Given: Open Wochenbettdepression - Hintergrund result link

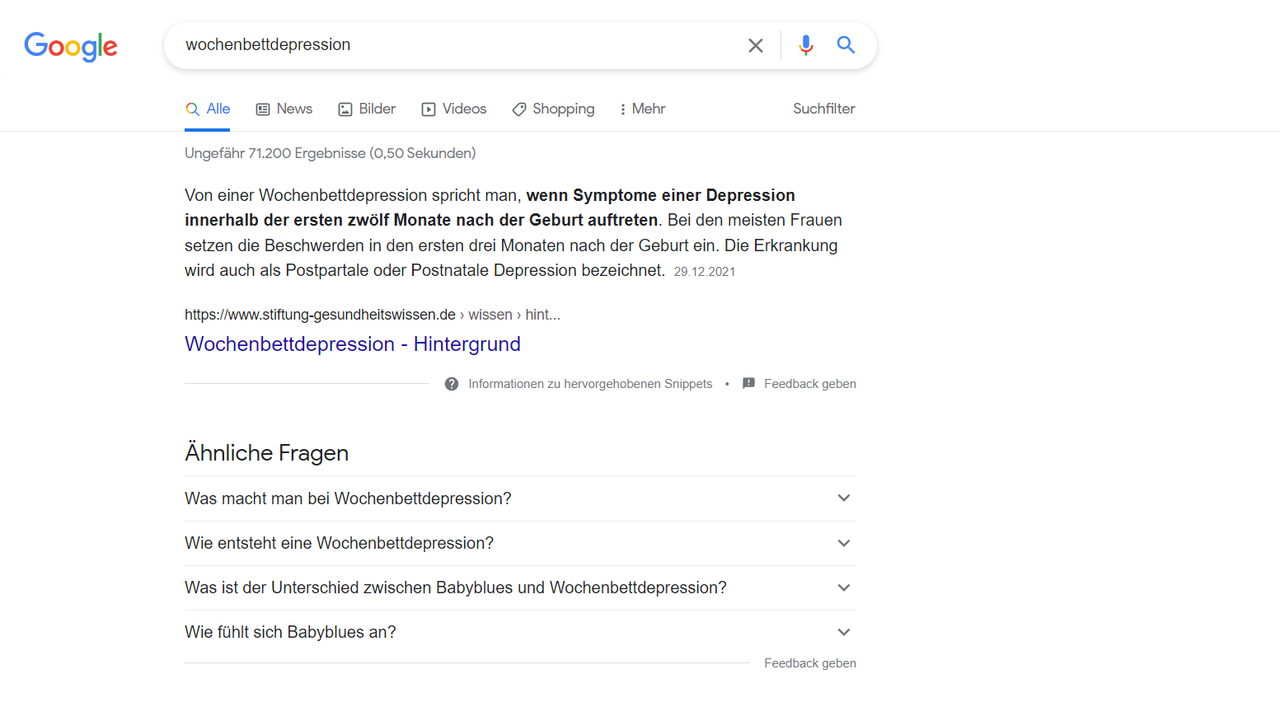Looking at the screenshot, I should [x=353, y=344].
